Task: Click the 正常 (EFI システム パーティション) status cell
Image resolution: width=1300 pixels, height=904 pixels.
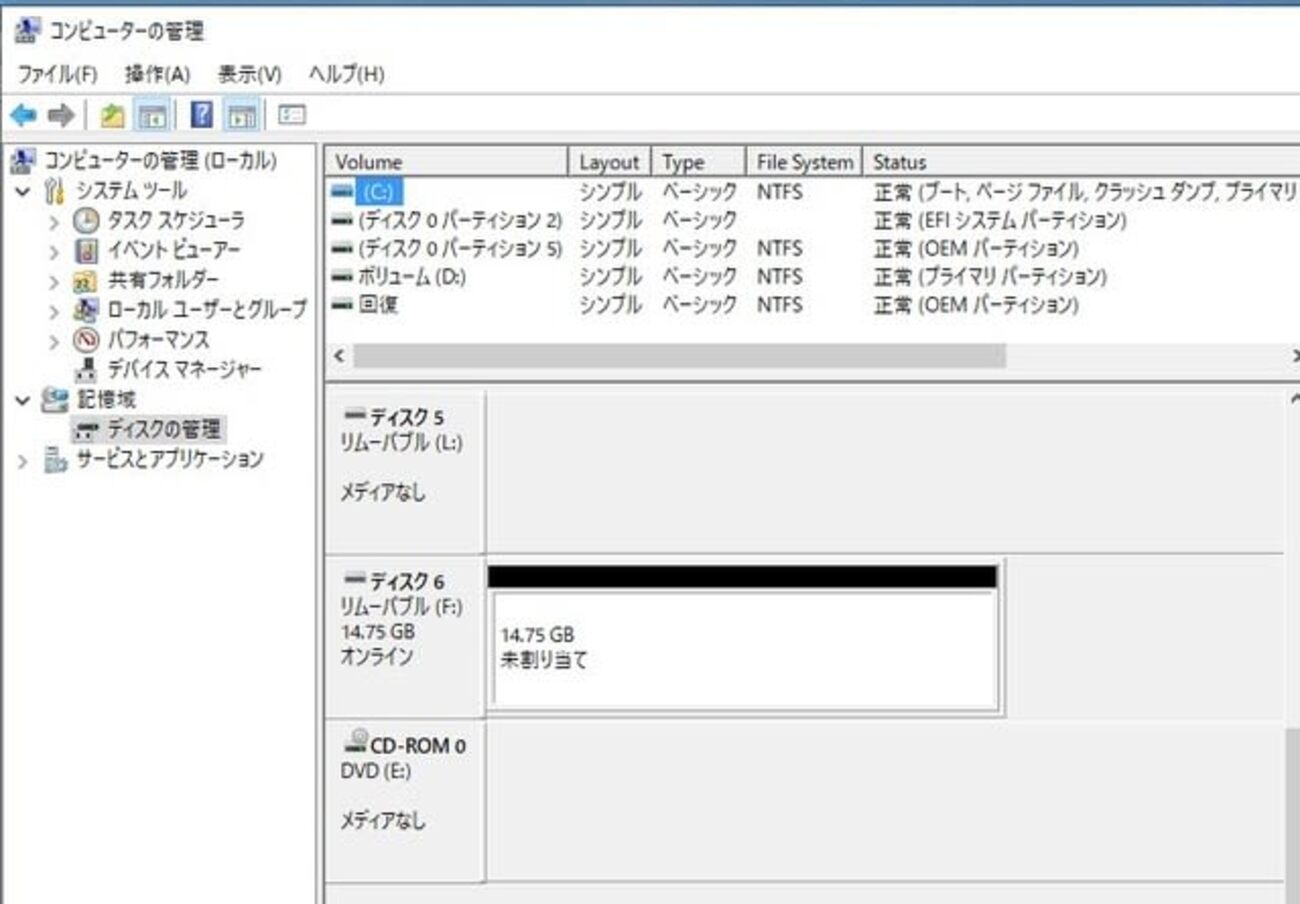Action: click(x=1000, y=219)
